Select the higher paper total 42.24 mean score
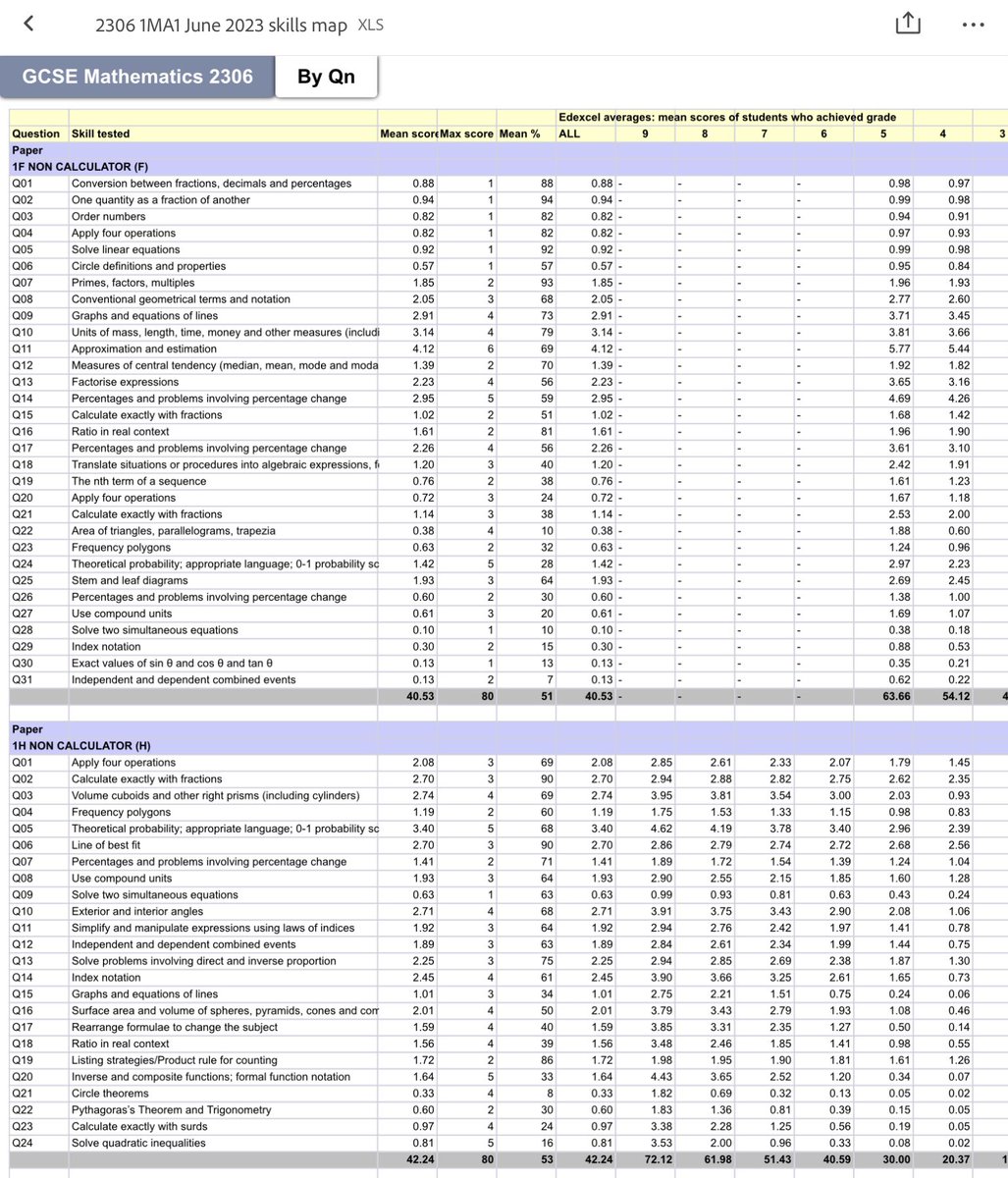The height and width of the screenshot is (1178, 1008). pyautogui.click(x=407, y=1159)
